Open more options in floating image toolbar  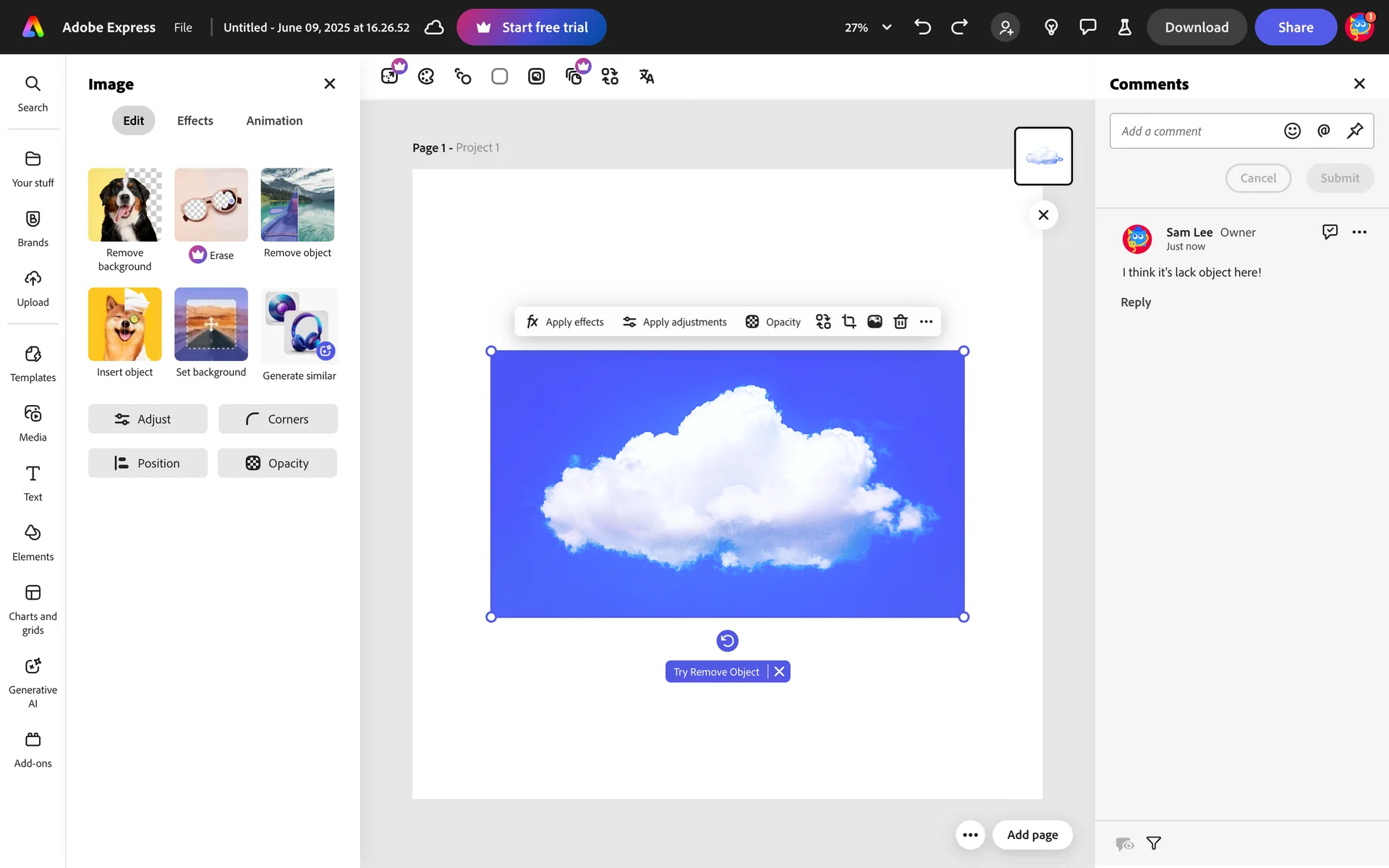tap(926, 322)
